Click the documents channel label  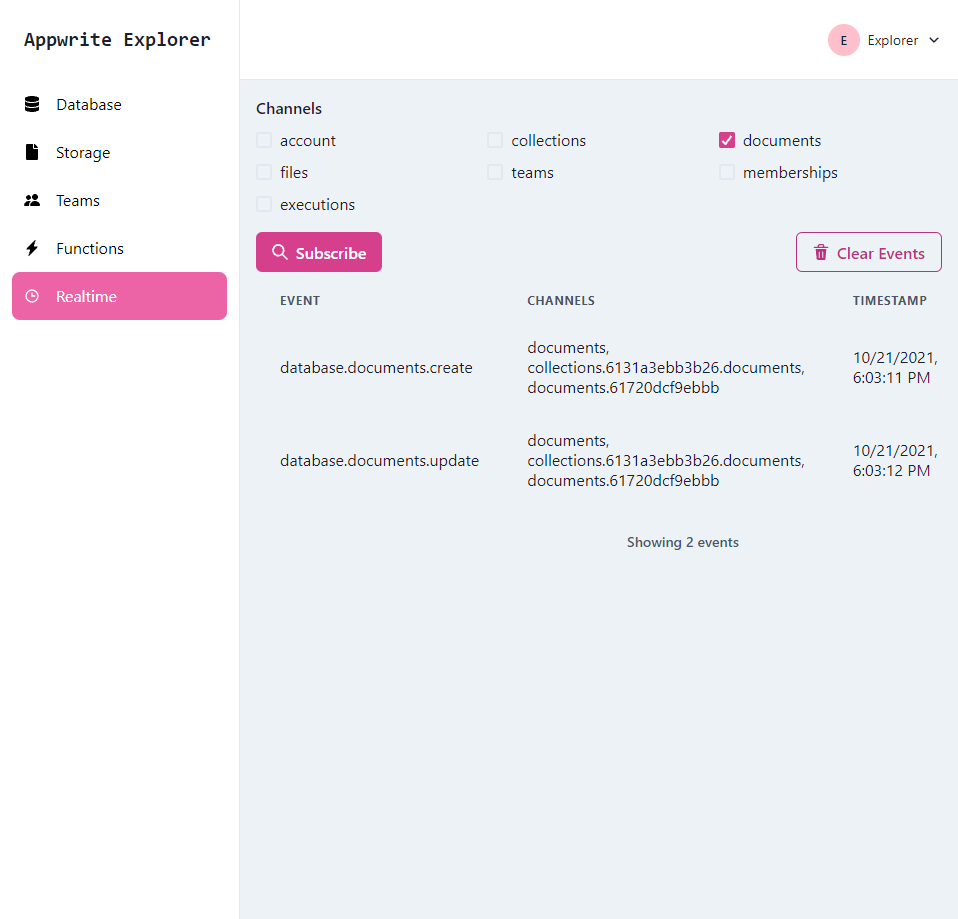(782, 141)
